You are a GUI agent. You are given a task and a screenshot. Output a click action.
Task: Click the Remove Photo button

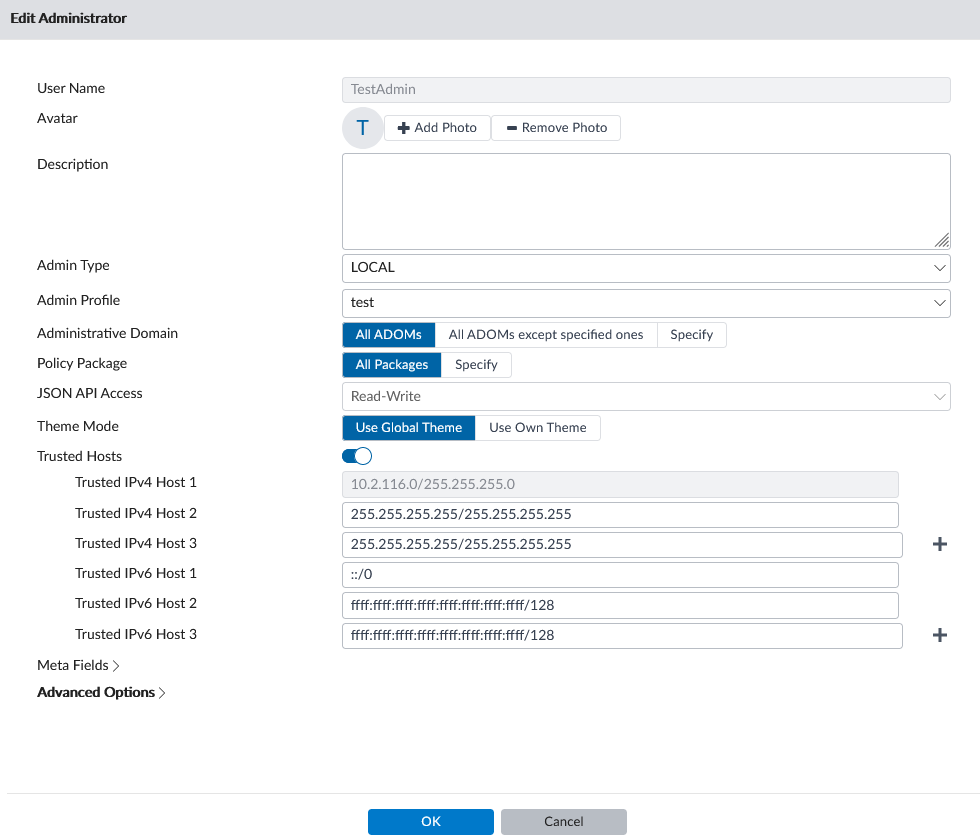pyautogui.click(x=556, y=128)
